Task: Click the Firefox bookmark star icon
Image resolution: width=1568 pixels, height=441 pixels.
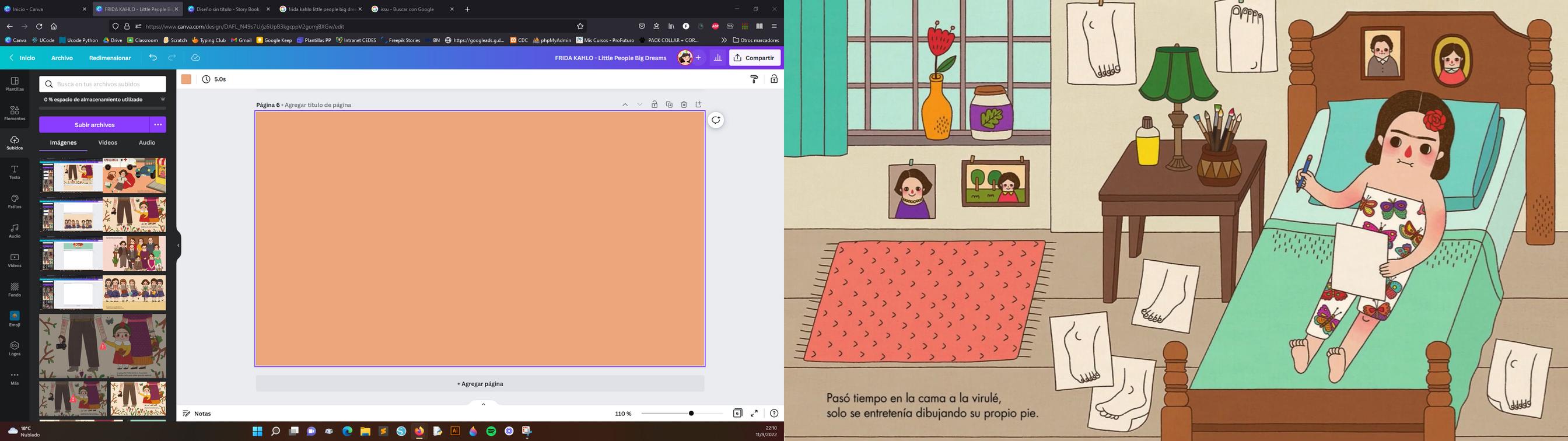Action: [x=580, y=26]
